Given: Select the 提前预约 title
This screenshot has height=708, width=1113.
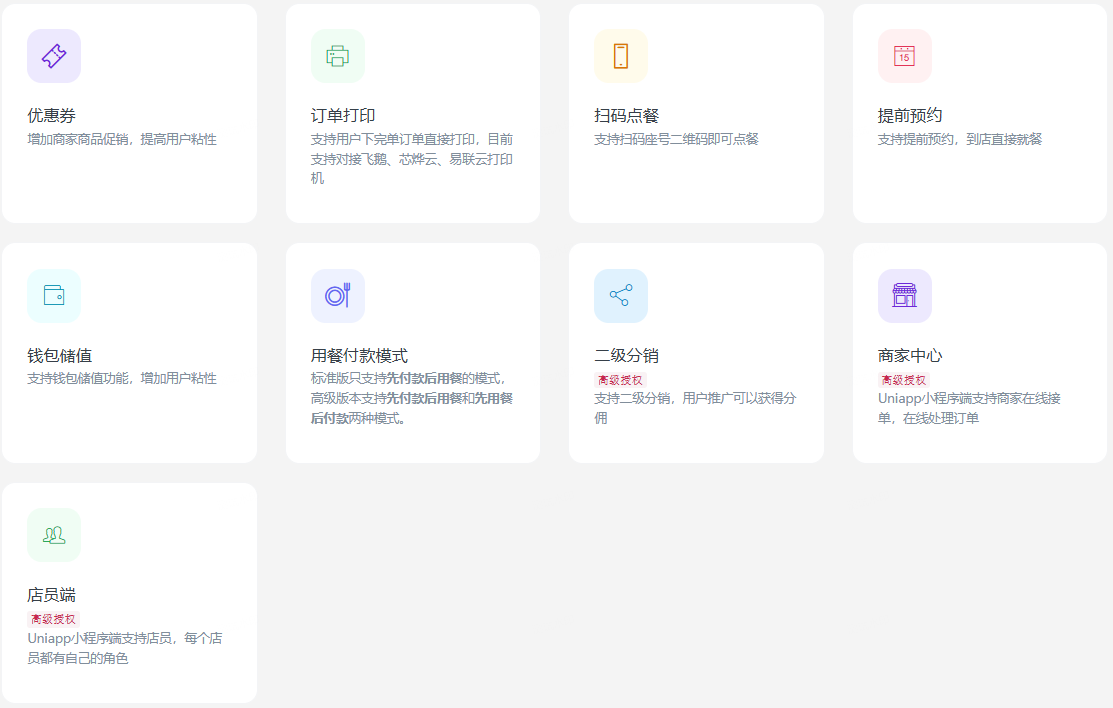Looking at the screenshot, I should click(910, 116).
